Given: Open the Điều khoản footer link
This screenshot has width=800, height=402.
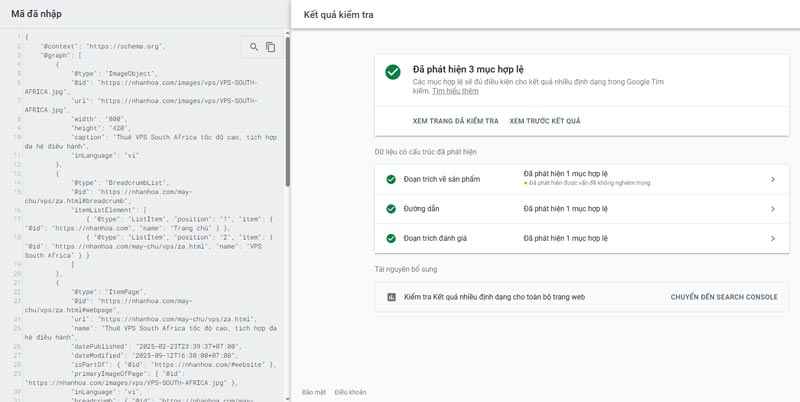Looking at the screenshot, I should (350, 391).
